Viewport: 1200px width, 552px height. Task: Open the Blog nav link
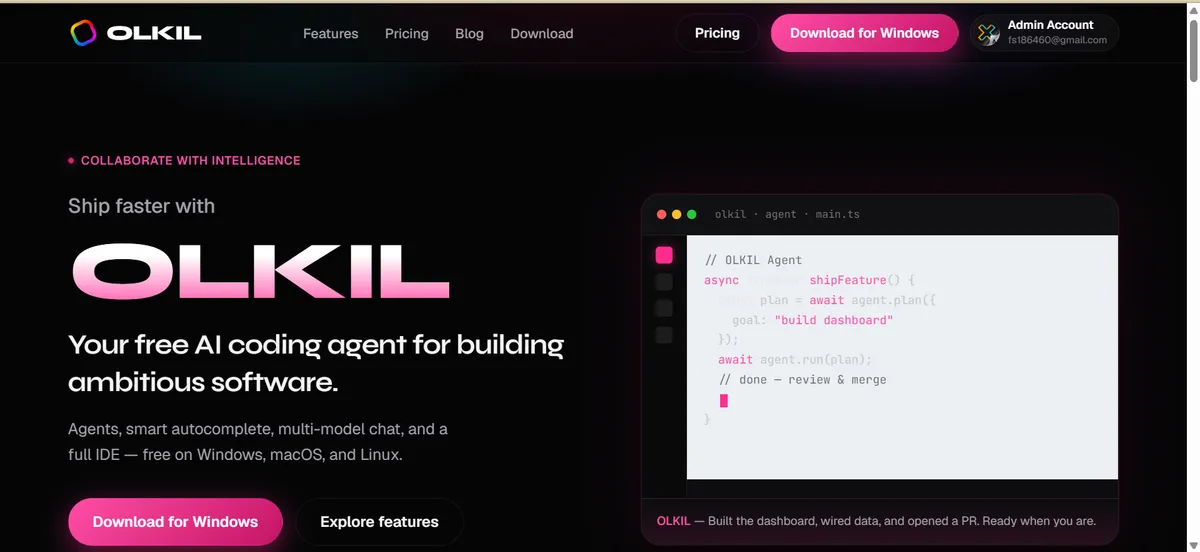pyautogui.click(x=469, y=33)
